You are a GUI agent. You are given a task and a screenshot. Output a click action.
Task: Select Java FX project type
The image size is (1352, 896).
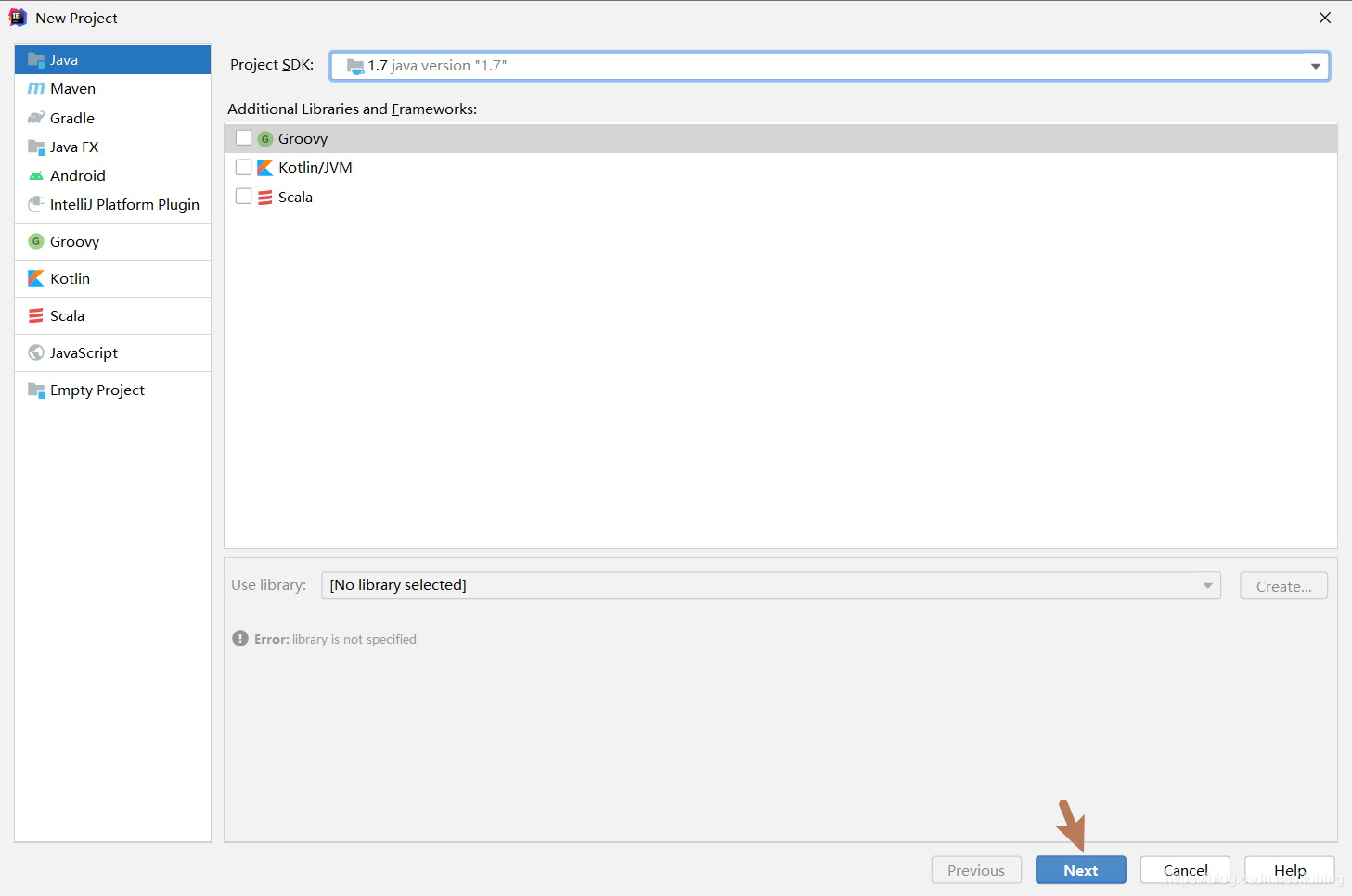click(x=113, y=147)
